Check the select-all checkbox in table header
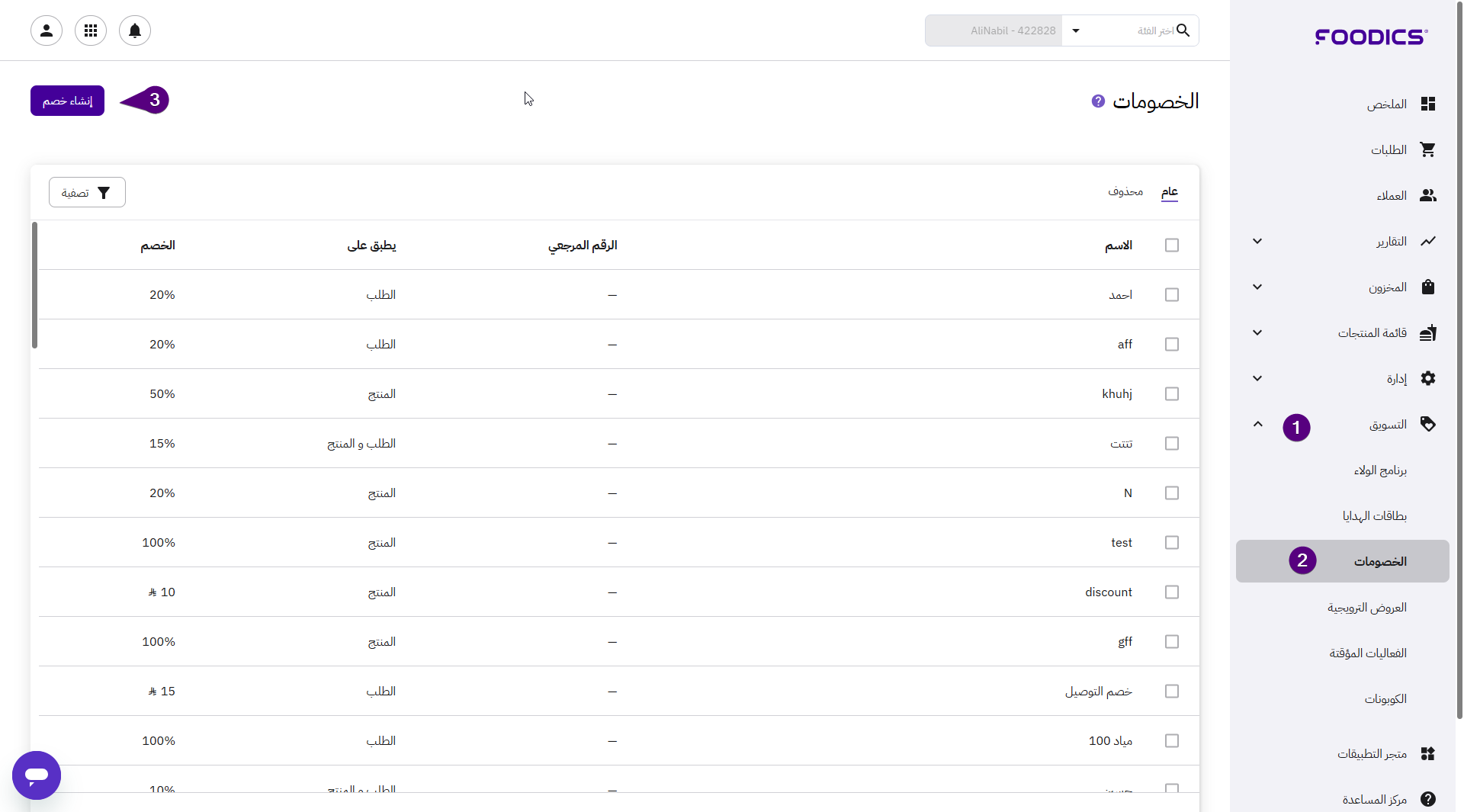Viewport: 1464px width, 812px height. pyautogui.click(x=1172, y=246)
